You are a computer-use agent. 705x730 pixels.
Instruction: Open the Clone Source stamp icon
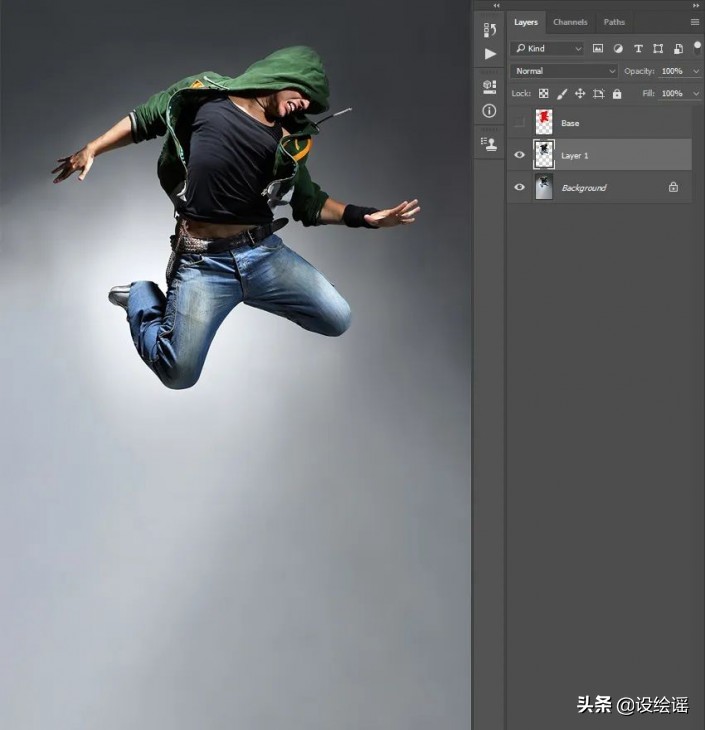(489, 143)
